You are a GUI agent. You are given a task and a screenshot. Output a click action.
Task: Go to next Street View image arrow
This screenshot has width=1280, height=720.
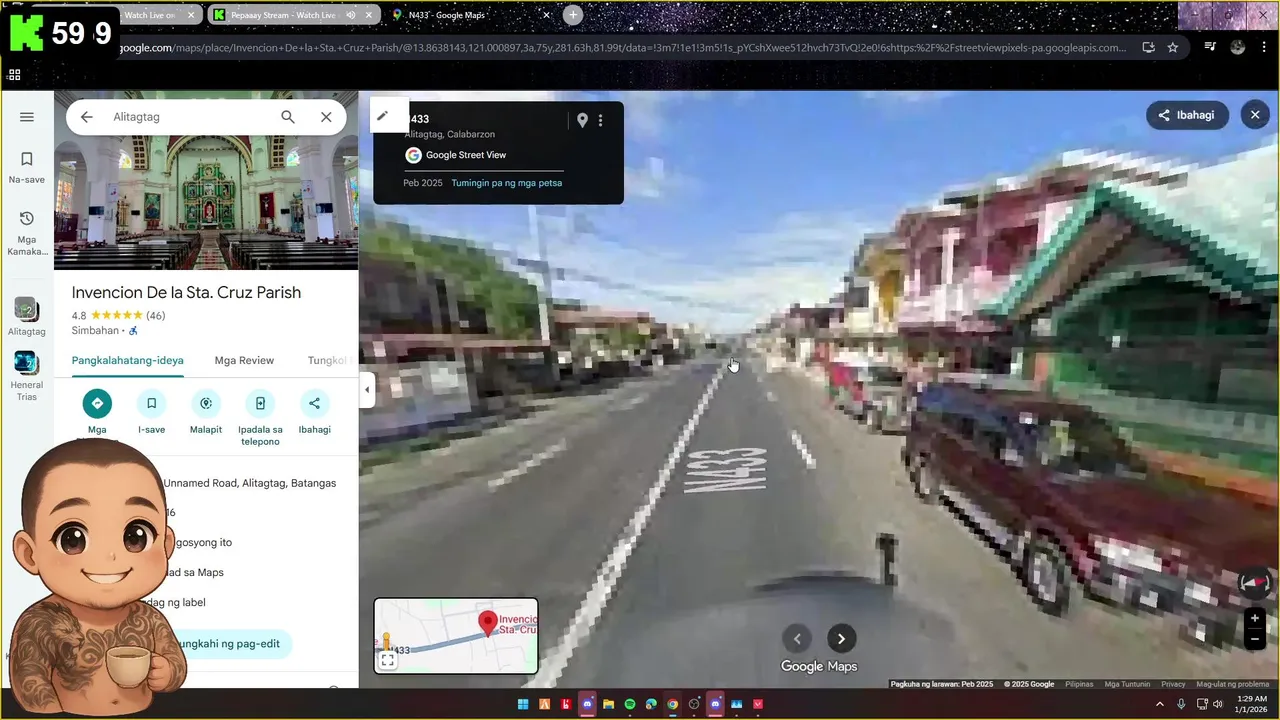841,639
